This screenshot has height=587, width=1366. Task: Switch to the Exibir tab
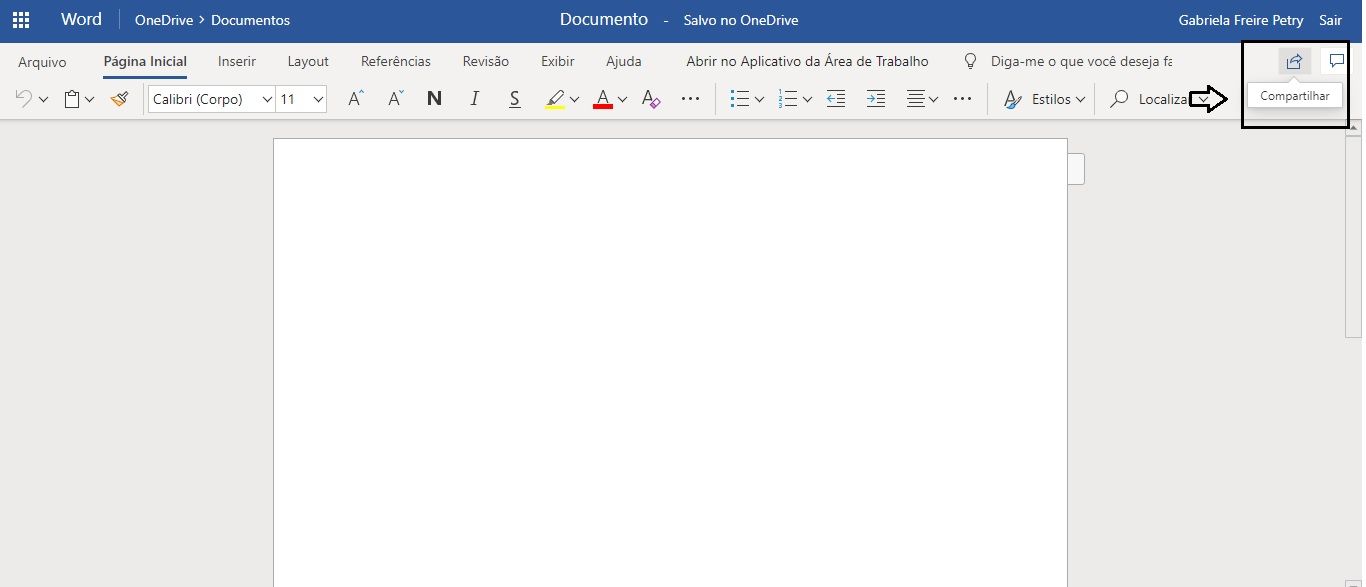click(558, 62)
